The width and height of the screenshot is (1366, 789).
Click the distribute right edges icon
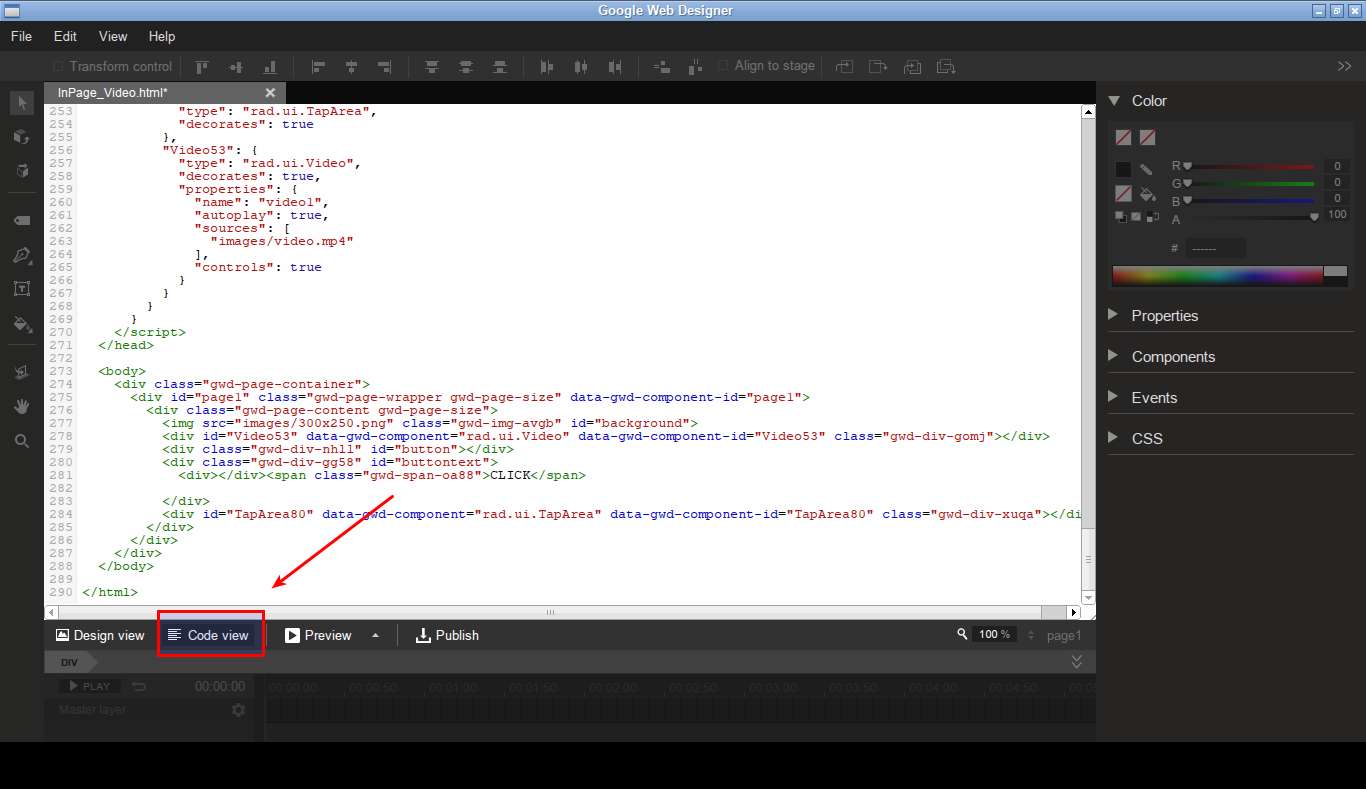(614, 67)
